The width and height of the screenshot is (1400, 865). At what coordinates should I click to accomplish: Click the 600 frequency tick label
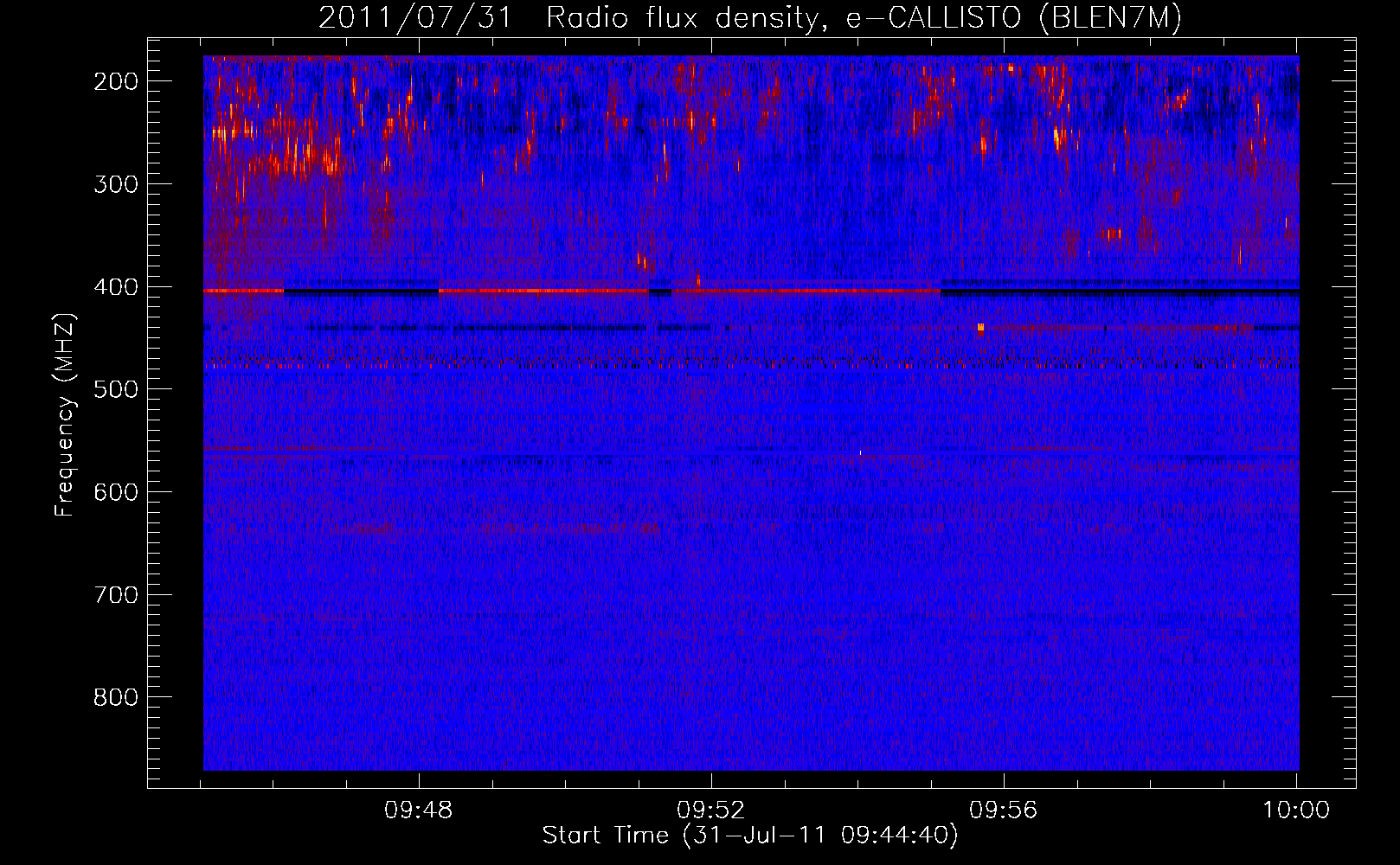pyautogui.click(x=115, y=492)
